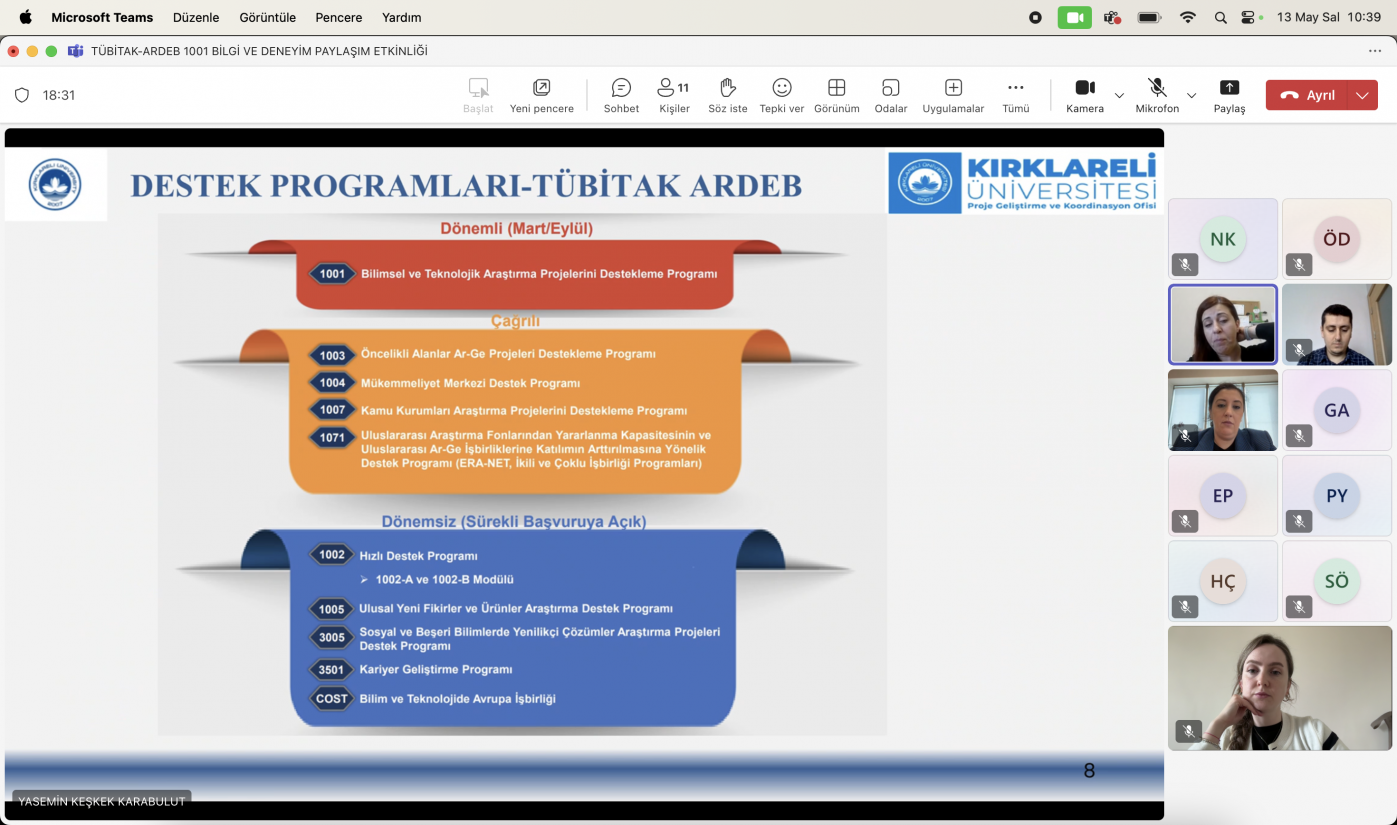Click presenter name YASEMİN KEŞKEK KARABULUT
Viewport: 1397px width, 825px height.
(x=102, y=801)
